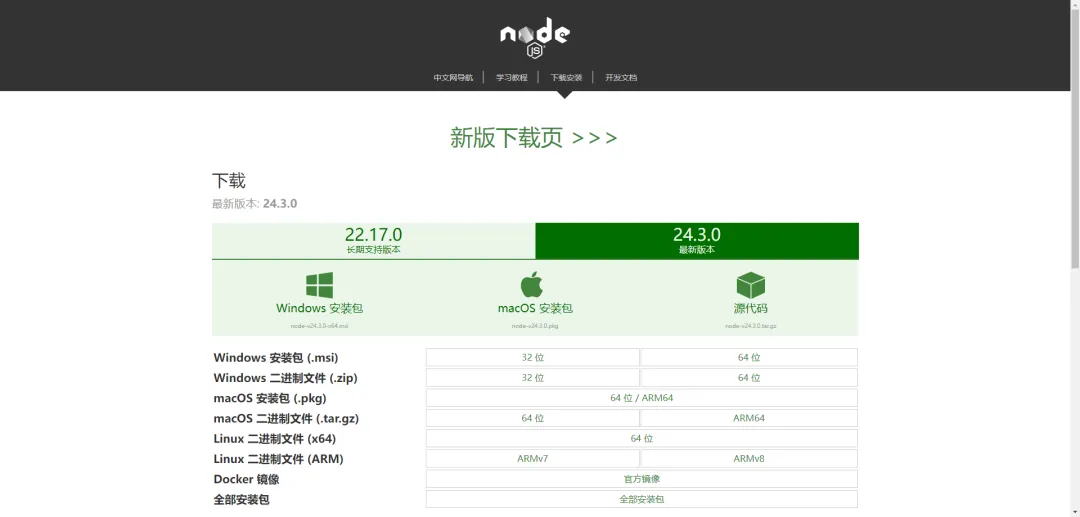Screen dimensions: 1080x517
Task: Download Windows .msi 64 位
Action: coord(749,357)
